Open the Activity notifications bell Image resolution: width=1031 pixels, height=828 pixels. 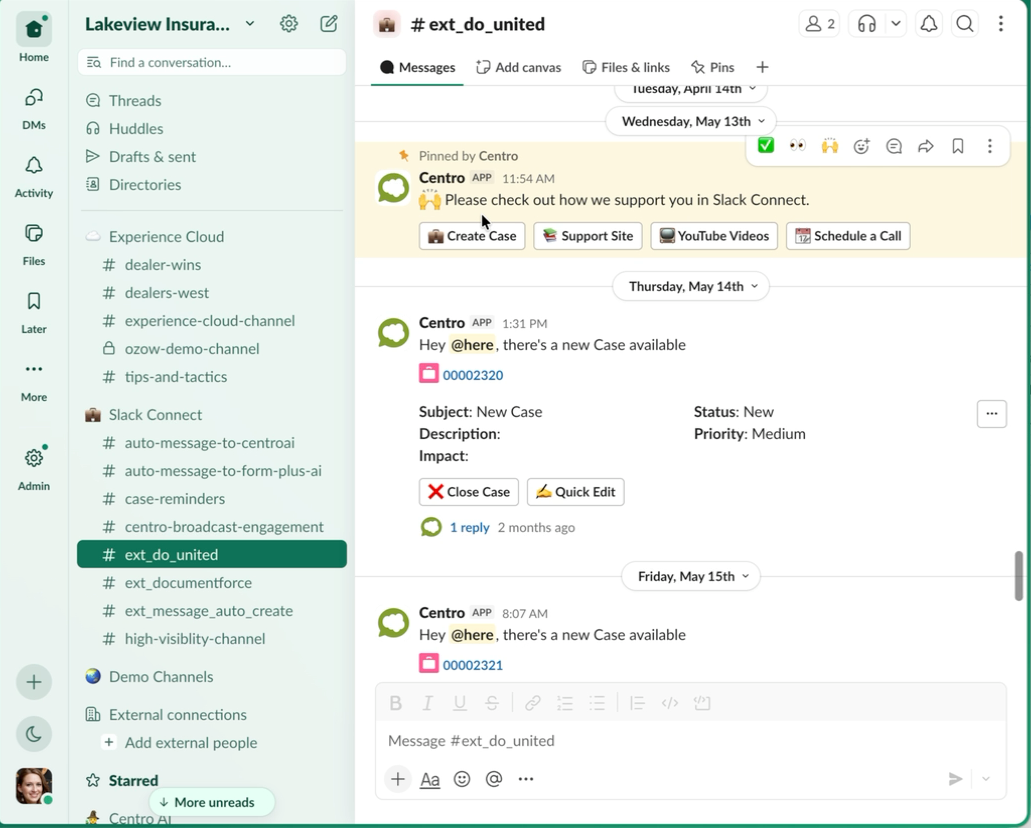[34, 176]
